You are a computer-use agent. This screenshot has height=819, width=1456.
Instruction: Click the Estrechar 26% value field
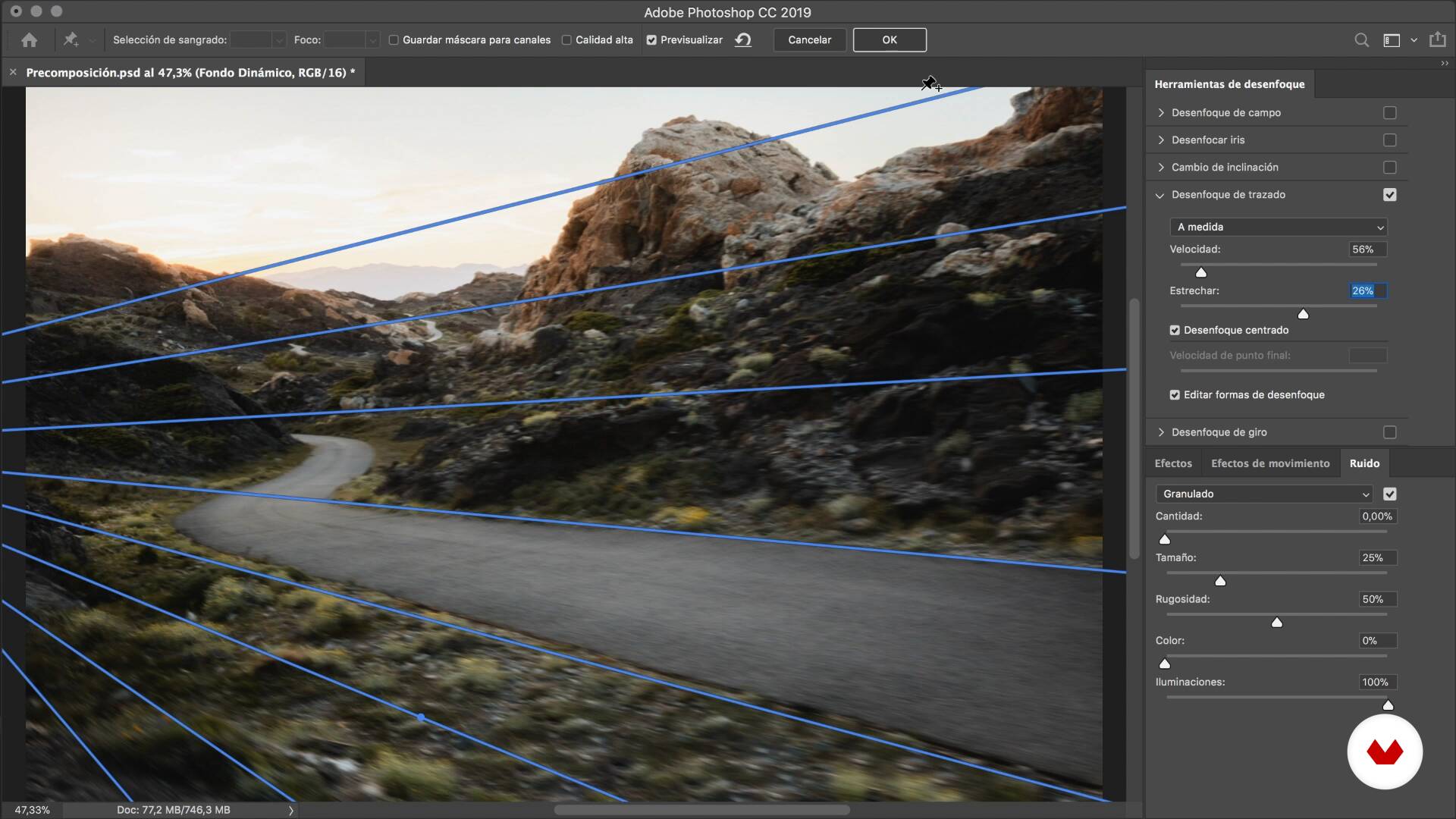(1368, 290)
